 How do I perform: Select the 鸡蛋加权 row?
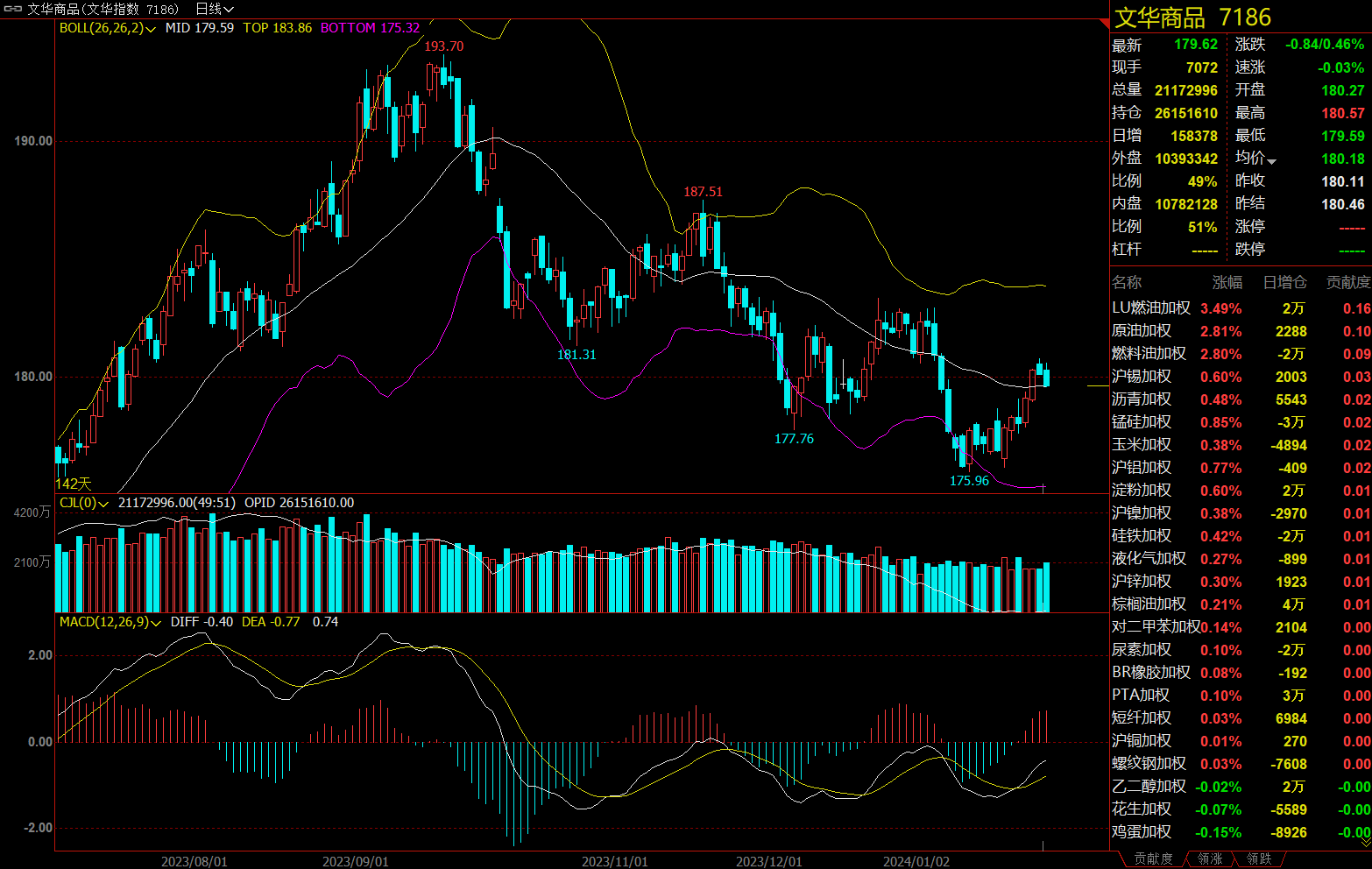tap(1241, 832)
